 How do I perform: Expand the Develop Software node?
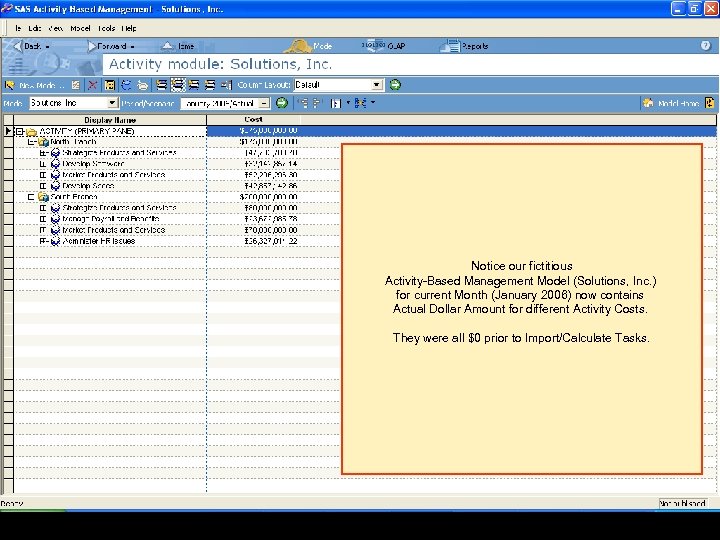(x=43, y=164)
